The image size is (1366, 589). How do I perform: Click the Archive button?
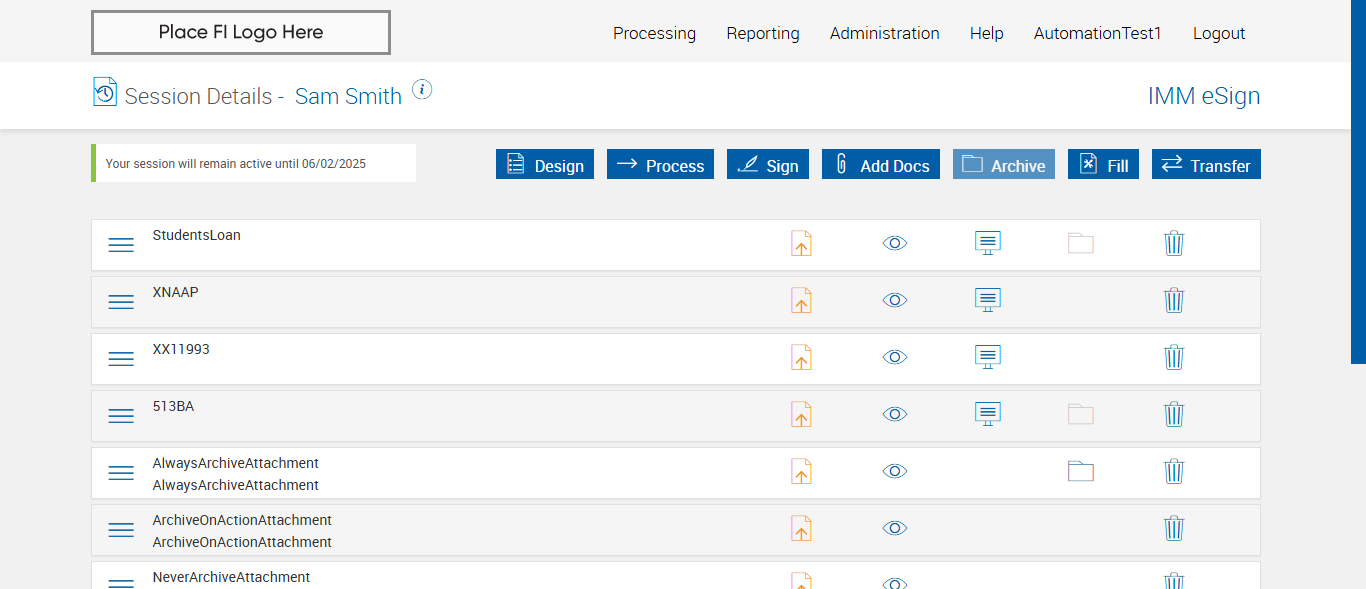coord(1004,164)
